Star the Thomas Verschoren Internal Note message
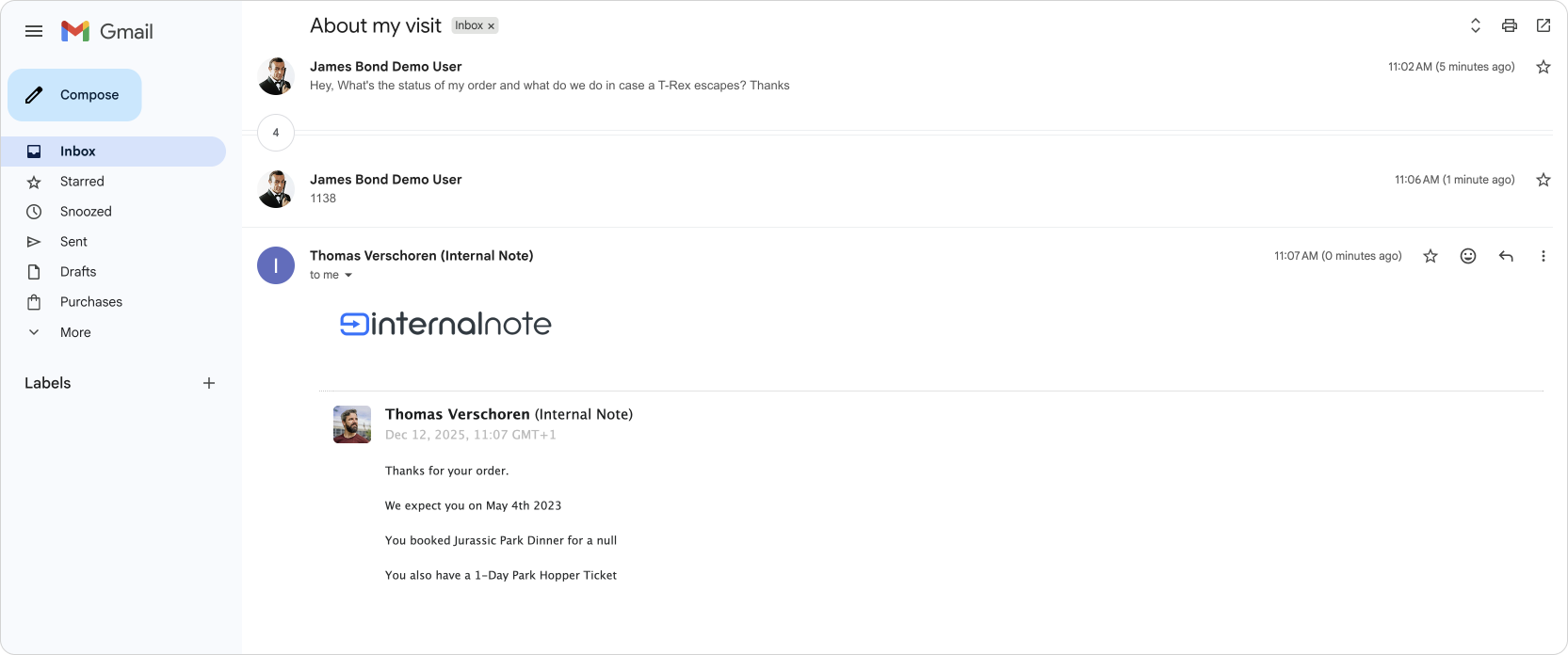 pos(1431,256)
